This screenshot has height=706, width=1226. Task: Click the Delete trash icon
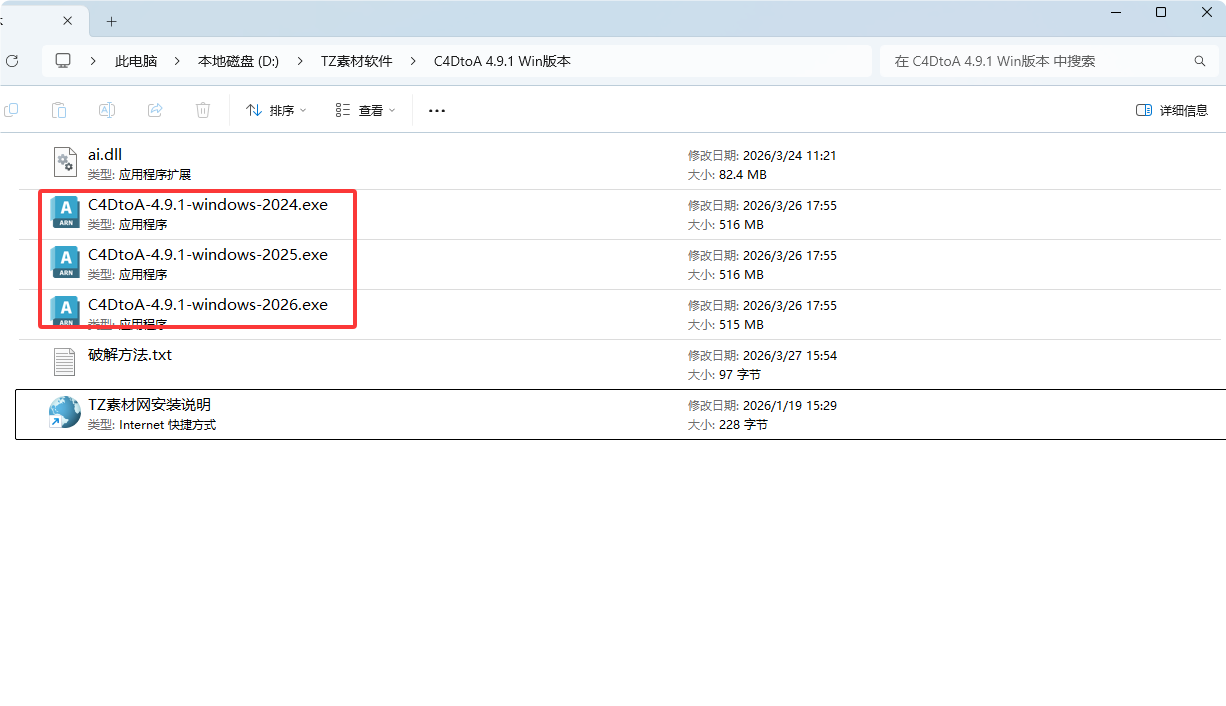point(203,110)
